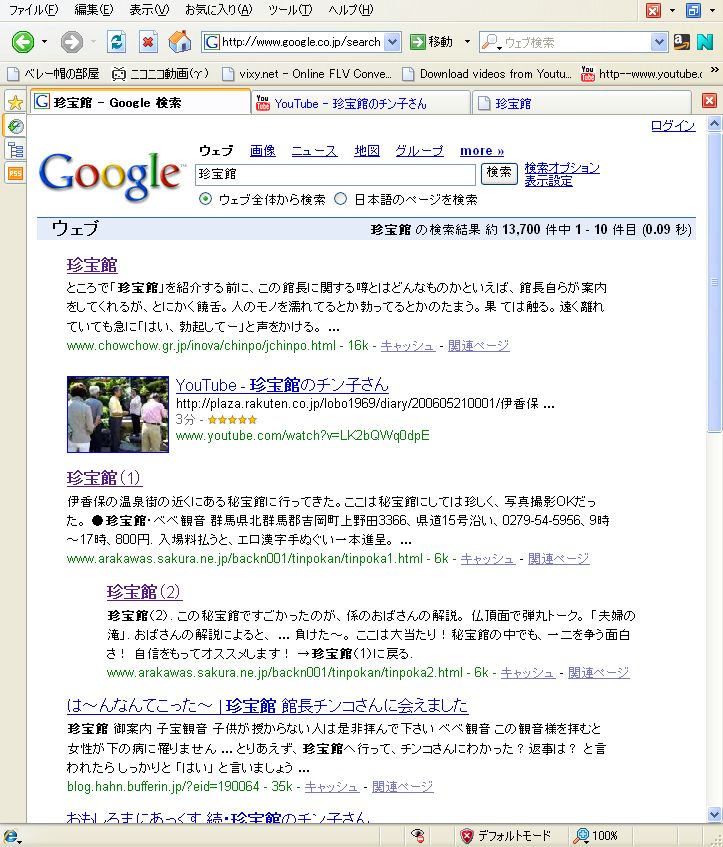Click the restore window icon in menu bar

(693, 10)
